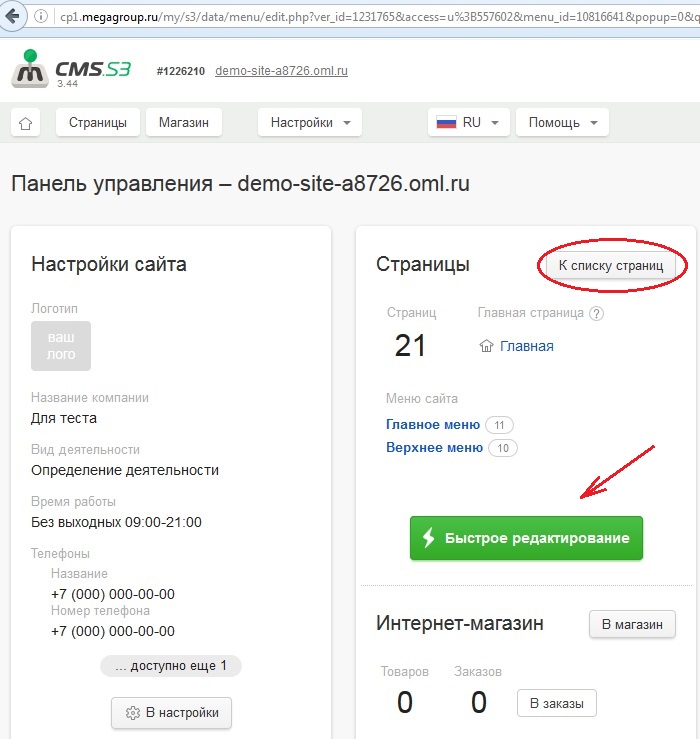
Task: Click the Настройки сайта heading
Action: point(109,264)
